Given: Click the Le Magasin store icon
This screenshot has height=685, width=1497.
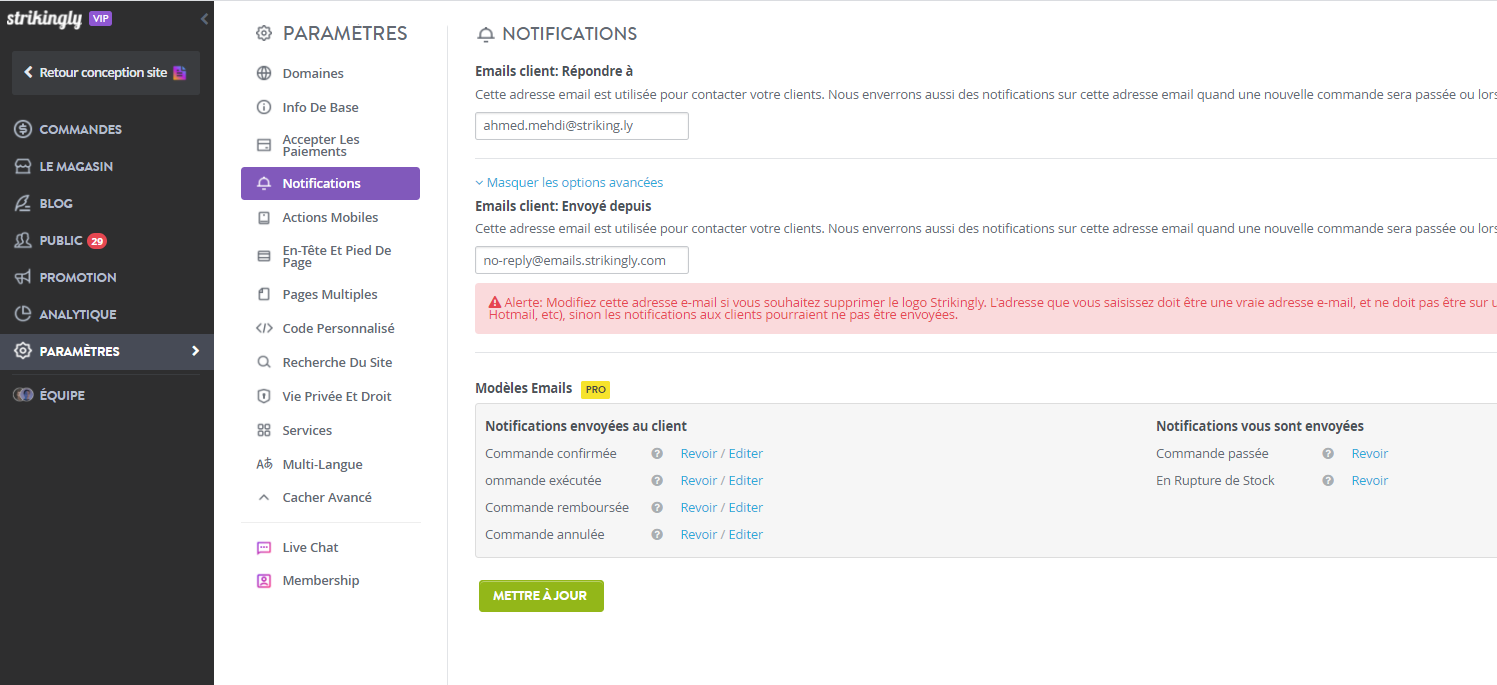Looking at the screenshot, I should [x=23, y=166].
